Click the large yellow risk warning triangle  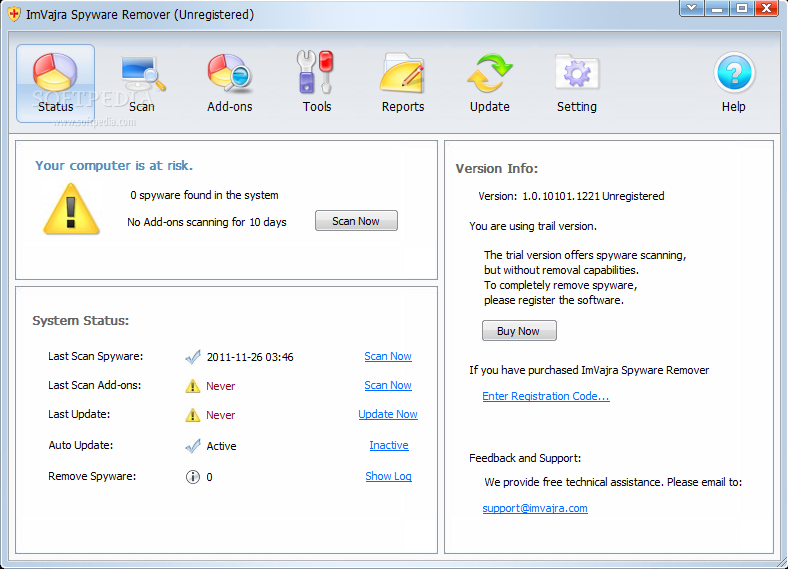71,210
